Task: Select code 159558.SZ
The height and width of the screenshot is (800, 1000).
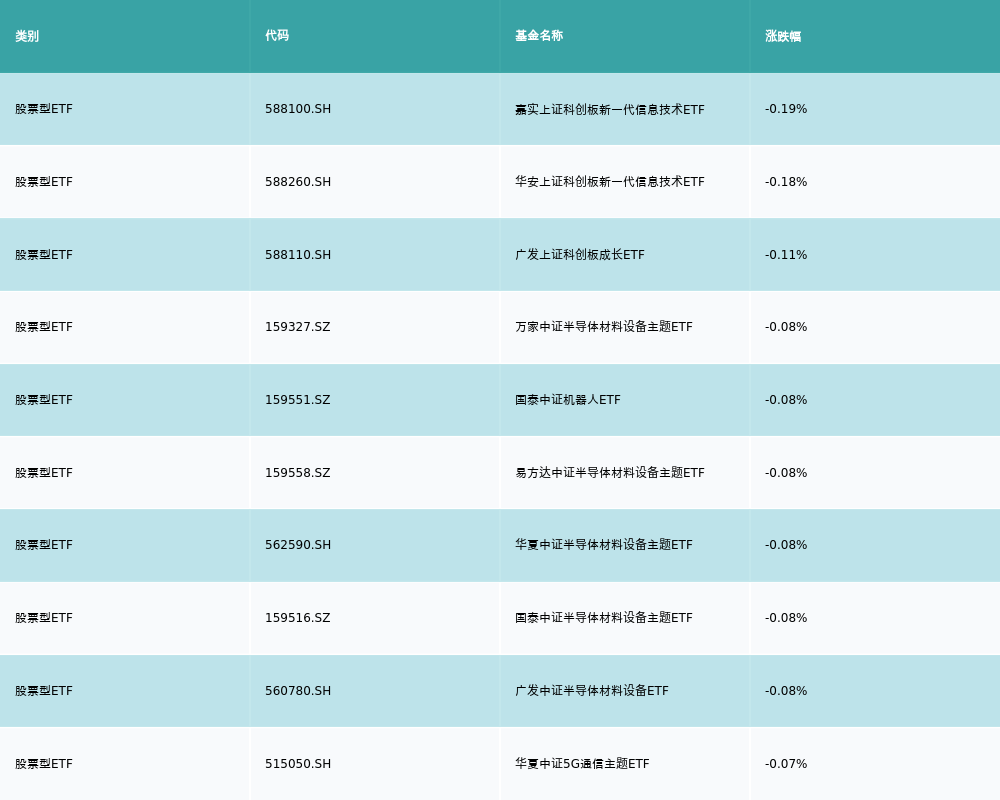Action: point(298,473)
